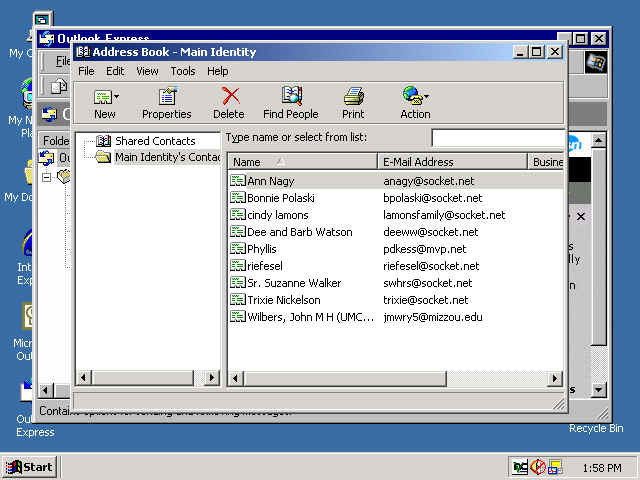Open the Tools menu
The height and width of the screenshot is (480, 640).
coord(183,71)
